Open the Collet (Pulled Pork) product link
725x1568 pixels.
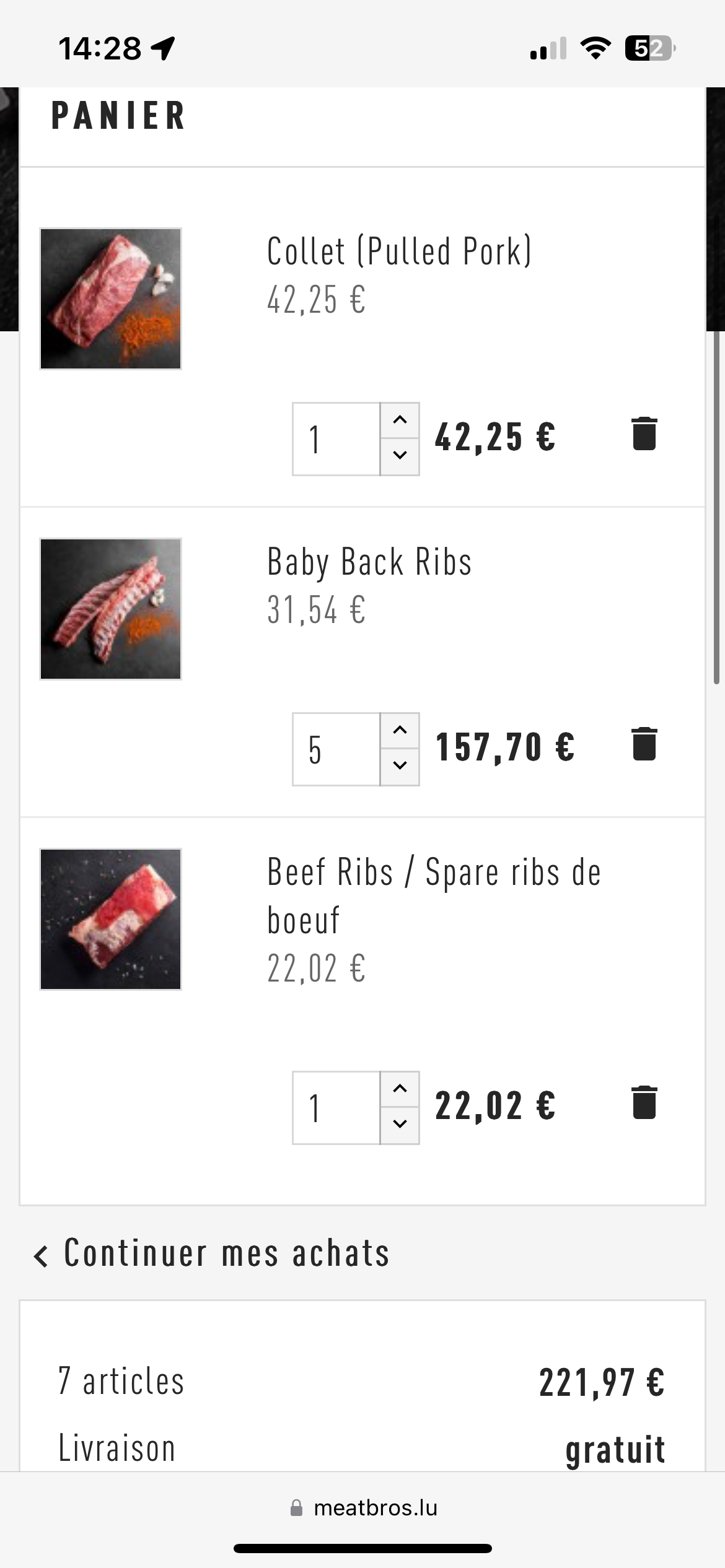point(399,251)
